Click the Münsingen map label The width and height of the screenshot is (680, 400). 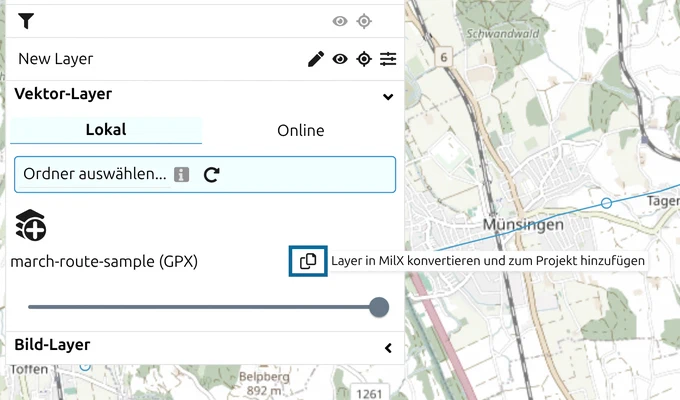coord(523,225)
